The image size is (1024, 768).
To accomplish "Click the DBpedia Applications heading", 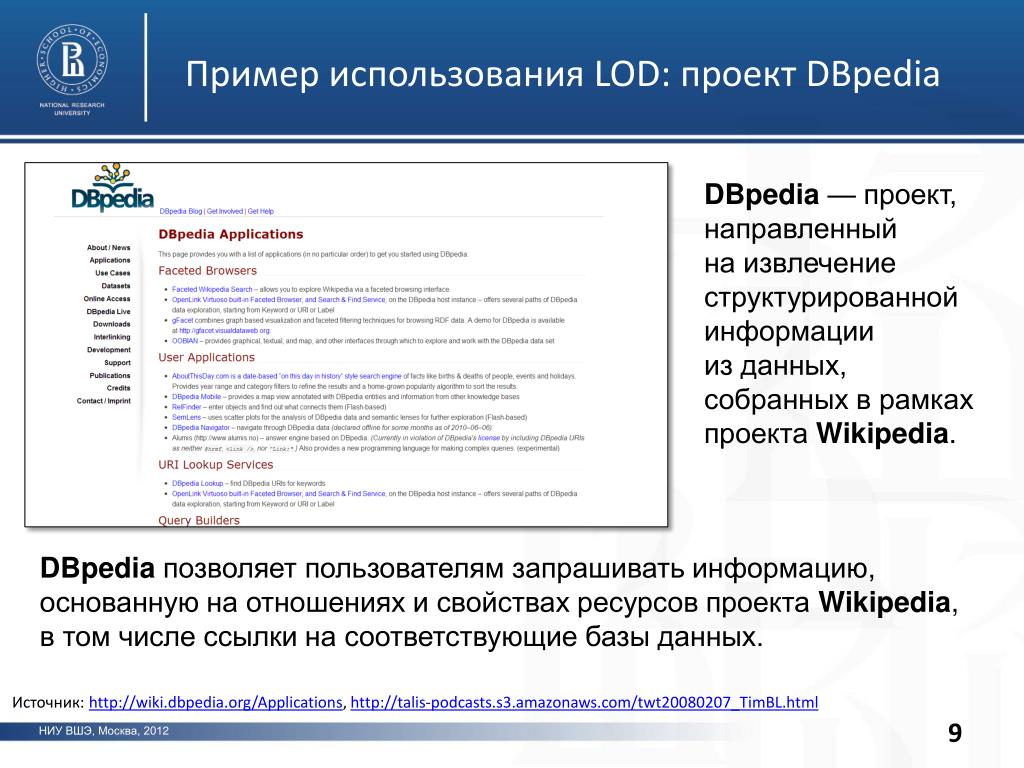I will [231, 234].
